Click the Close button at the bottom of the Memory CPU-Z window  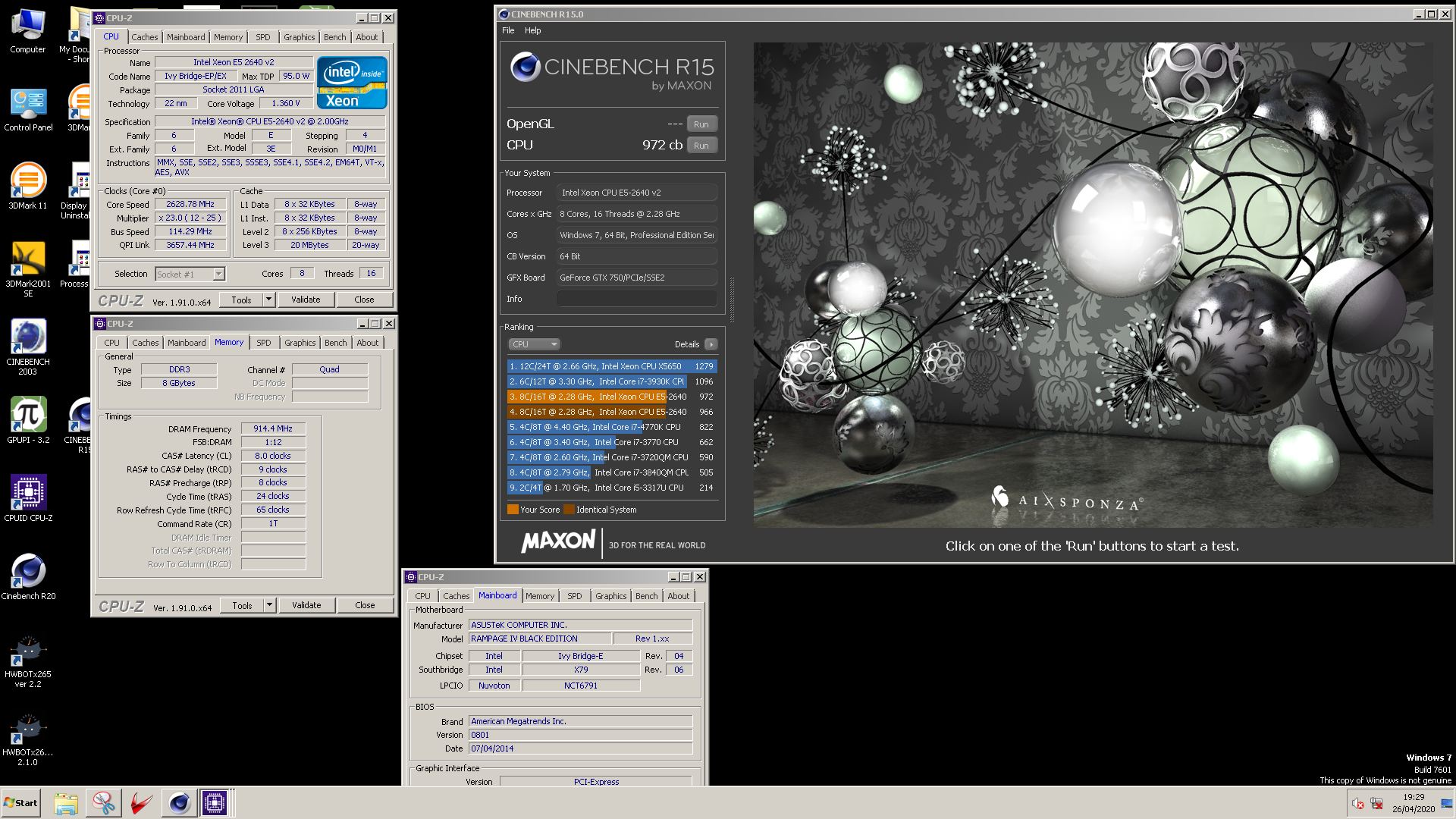pos(365,605)
